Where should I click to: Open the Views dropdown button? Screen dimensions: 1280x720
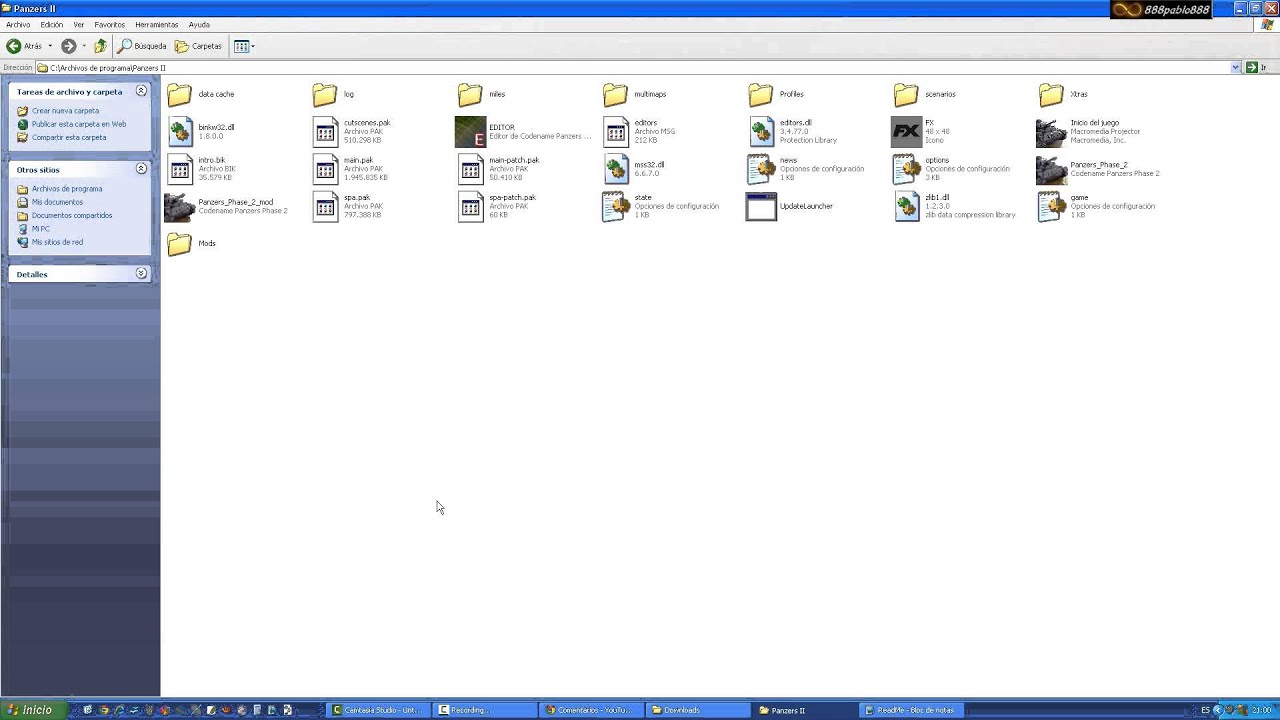(244, 46)
